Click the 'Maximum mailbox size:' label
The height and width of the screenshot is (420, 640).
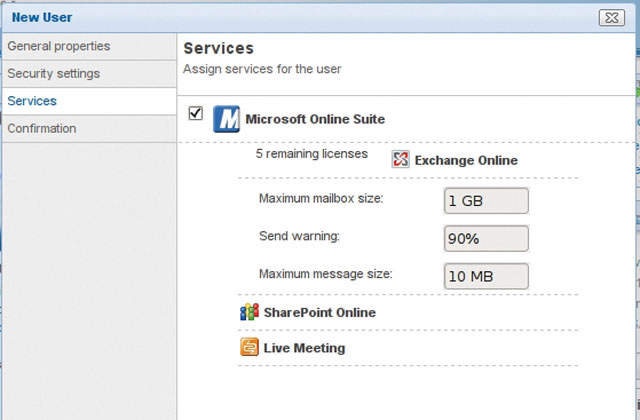pos(321,198)
